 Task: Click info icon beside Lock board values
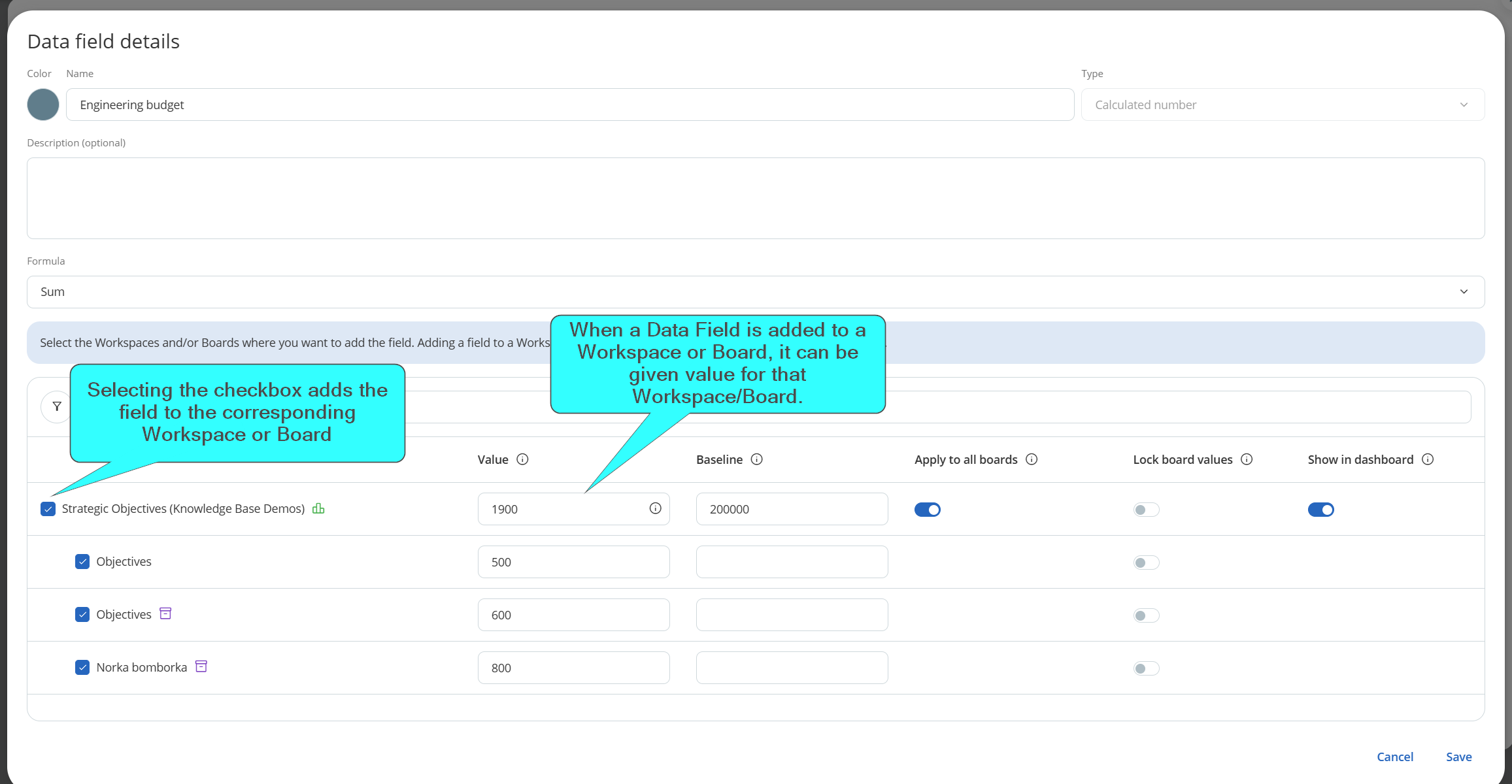[x=1247, y=459]
